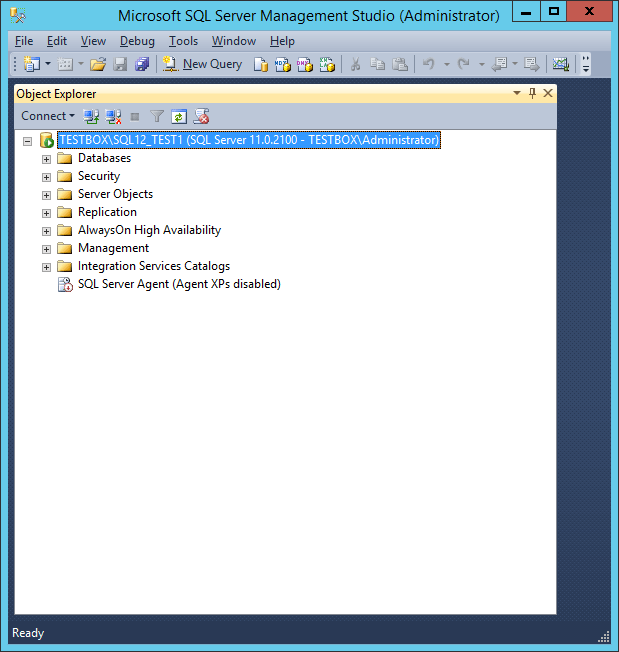619x652 pixels.
Task: Open the Window menu
Action: tap(234, 41)
